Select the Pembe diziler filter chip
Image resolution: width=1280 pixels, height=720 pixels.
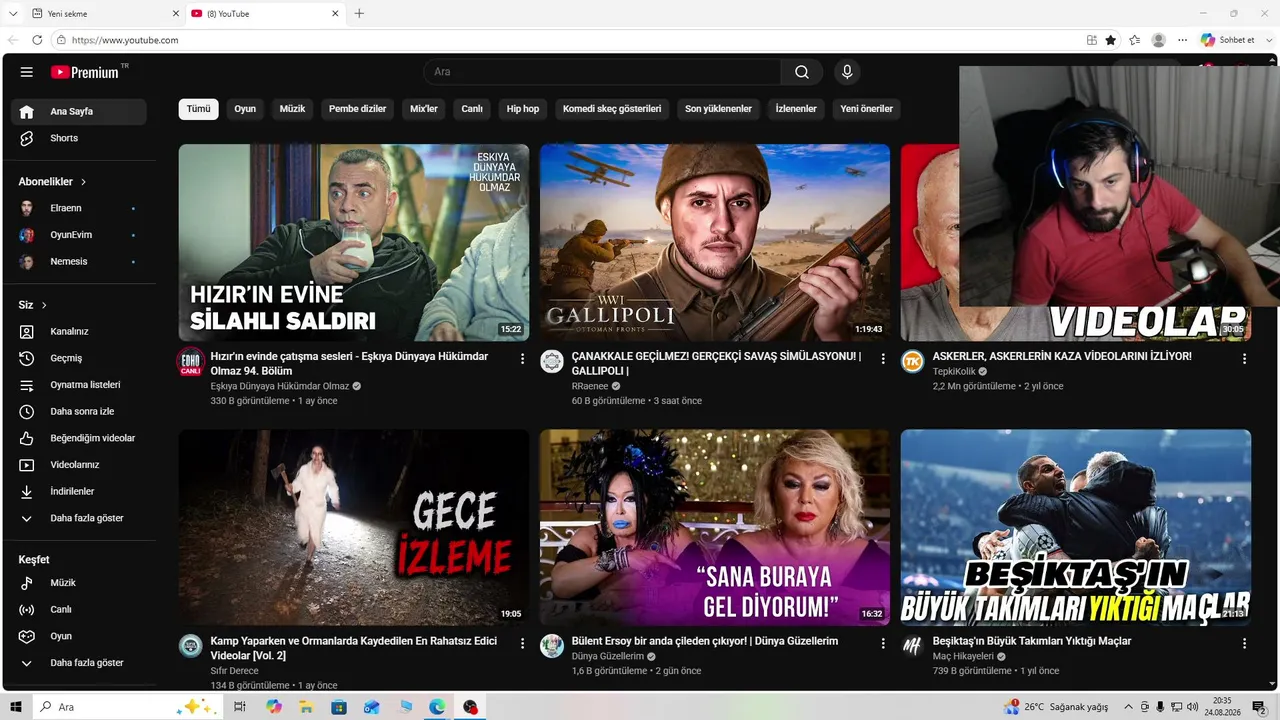point(357,109)
